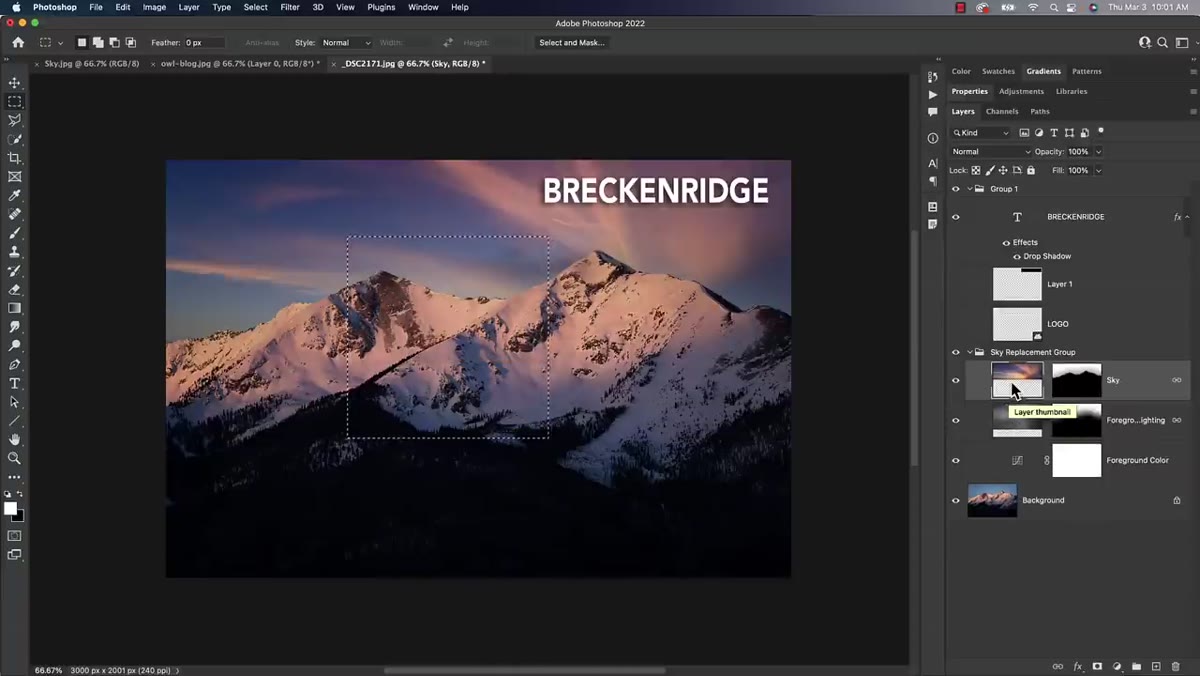
Task: Click the foreground color swatch
Action: [x=10, y=509]
